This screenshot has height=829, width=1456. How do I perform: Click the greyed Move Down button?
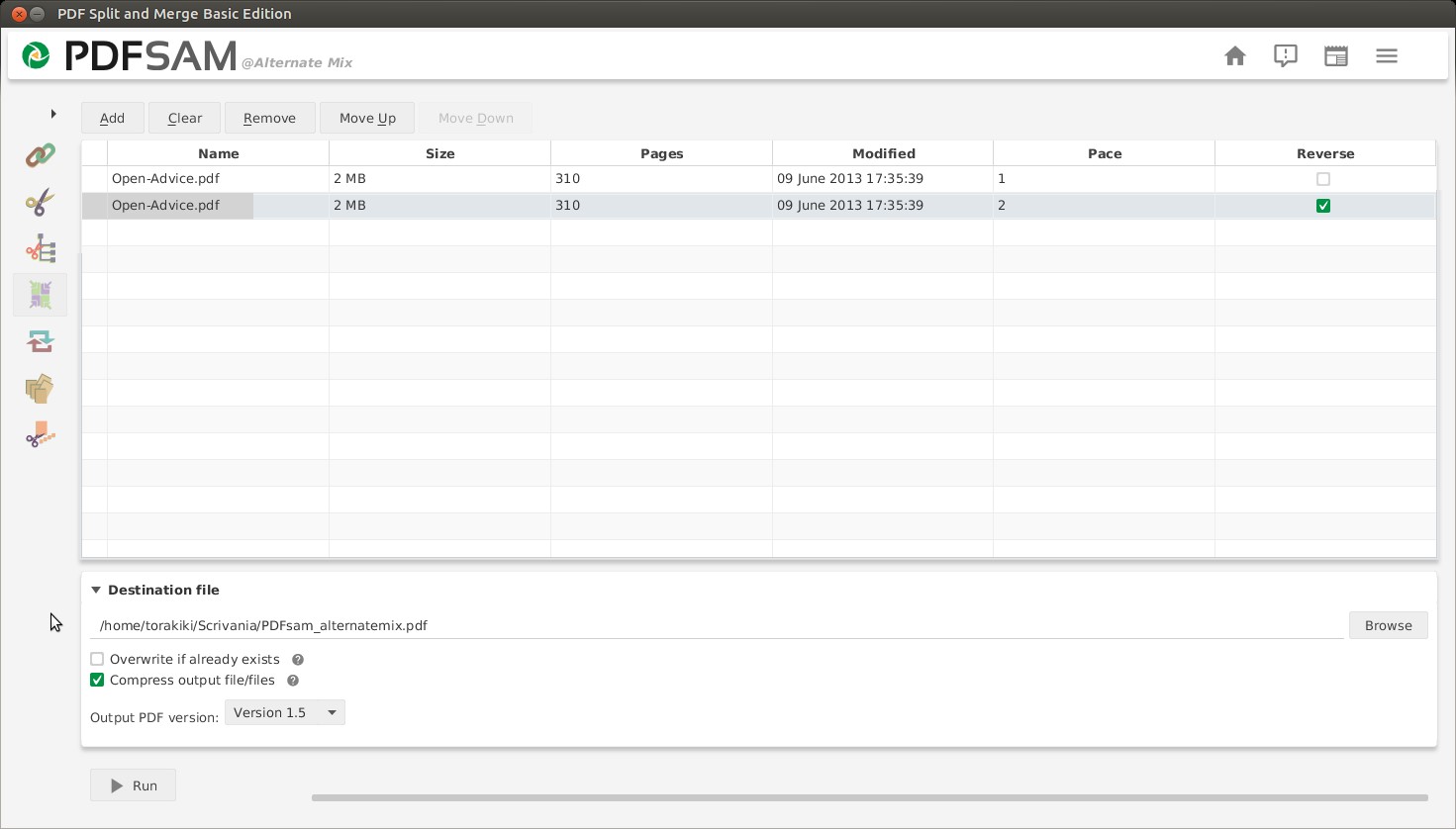point(476,118)
